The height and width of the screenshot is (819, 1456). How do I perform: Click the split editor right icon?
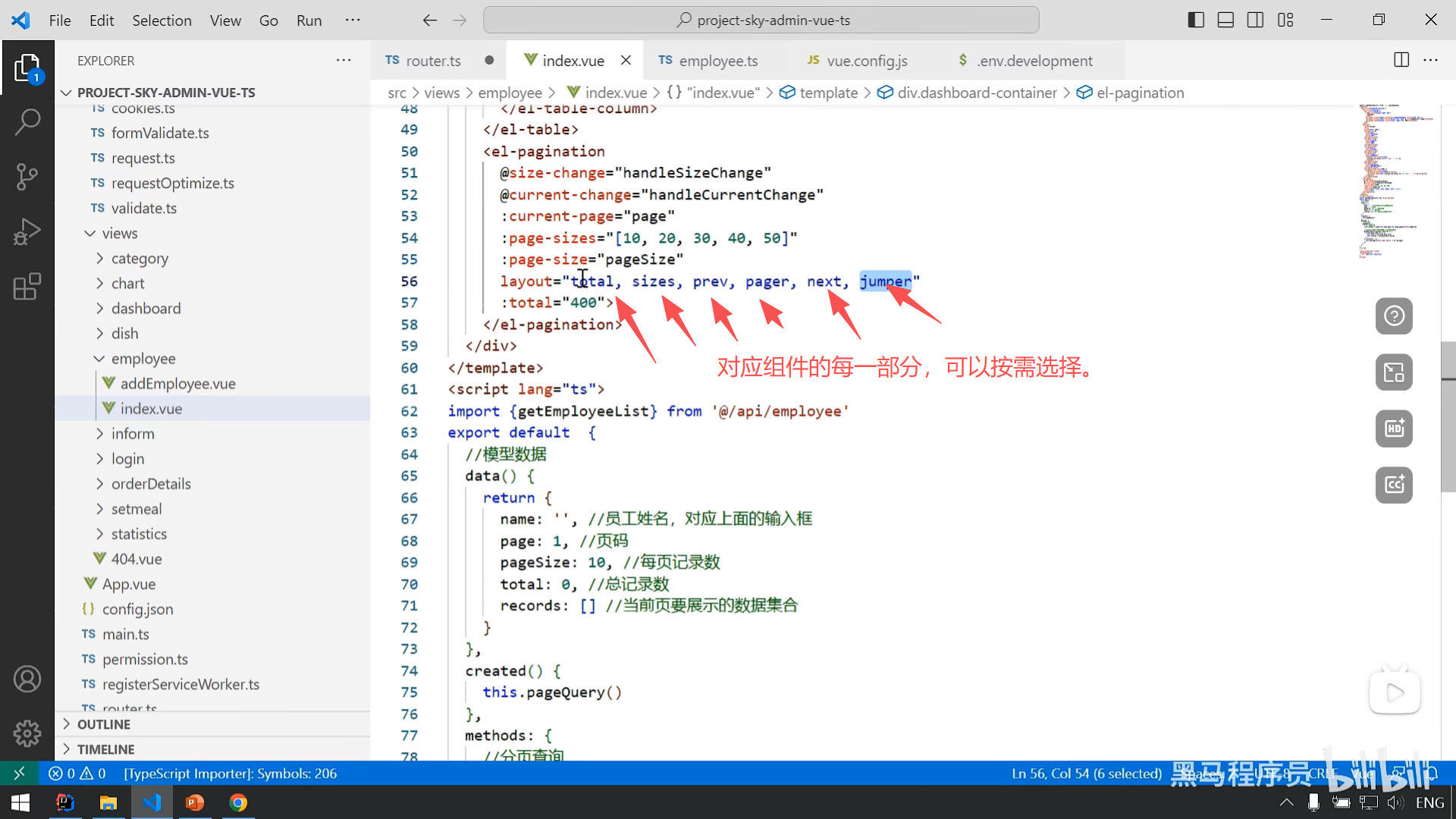coord(1401,60)
